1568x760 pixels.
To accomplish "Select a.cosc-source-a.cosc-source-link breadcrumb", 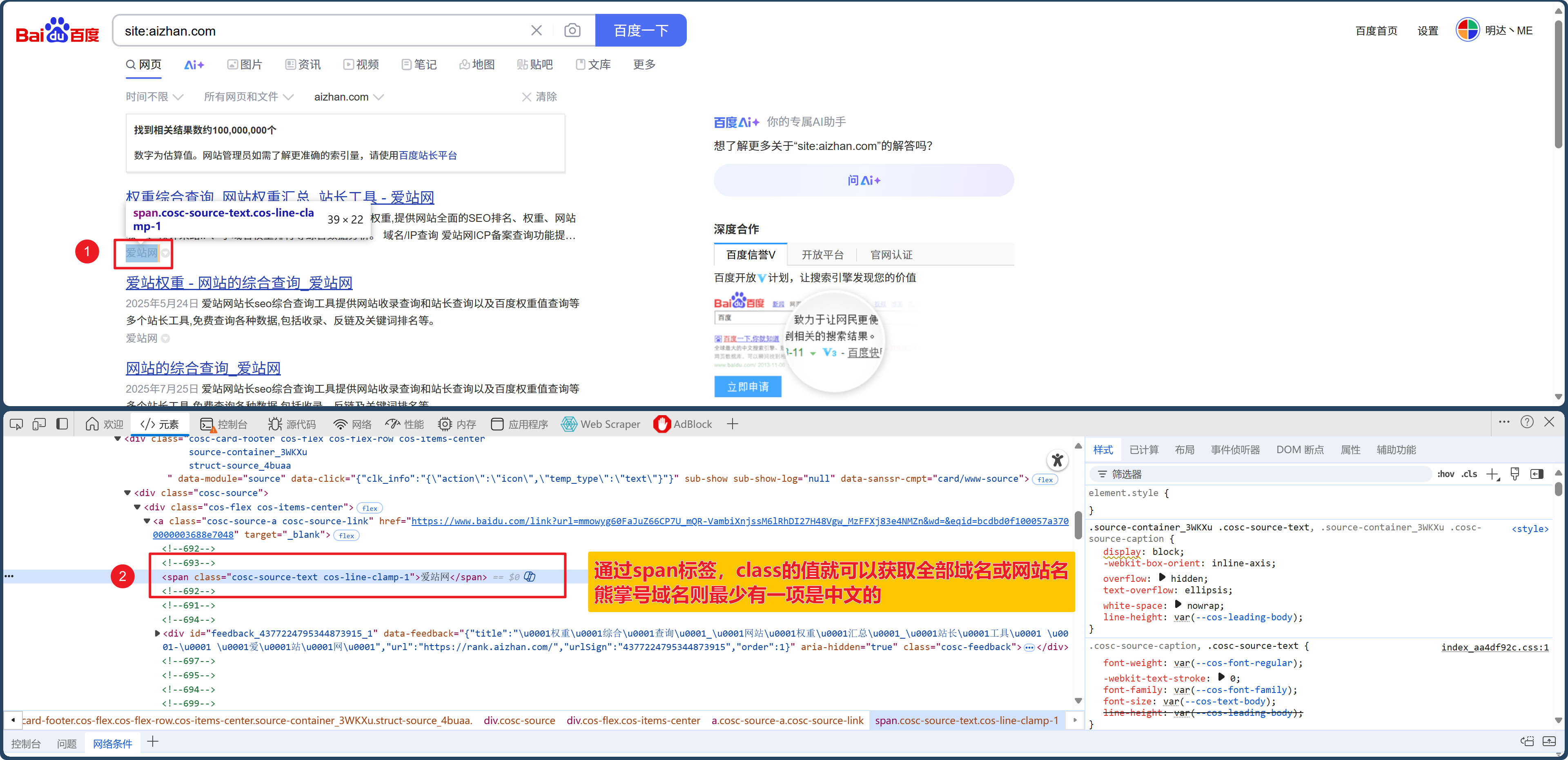I will click(x=787, y=720).
